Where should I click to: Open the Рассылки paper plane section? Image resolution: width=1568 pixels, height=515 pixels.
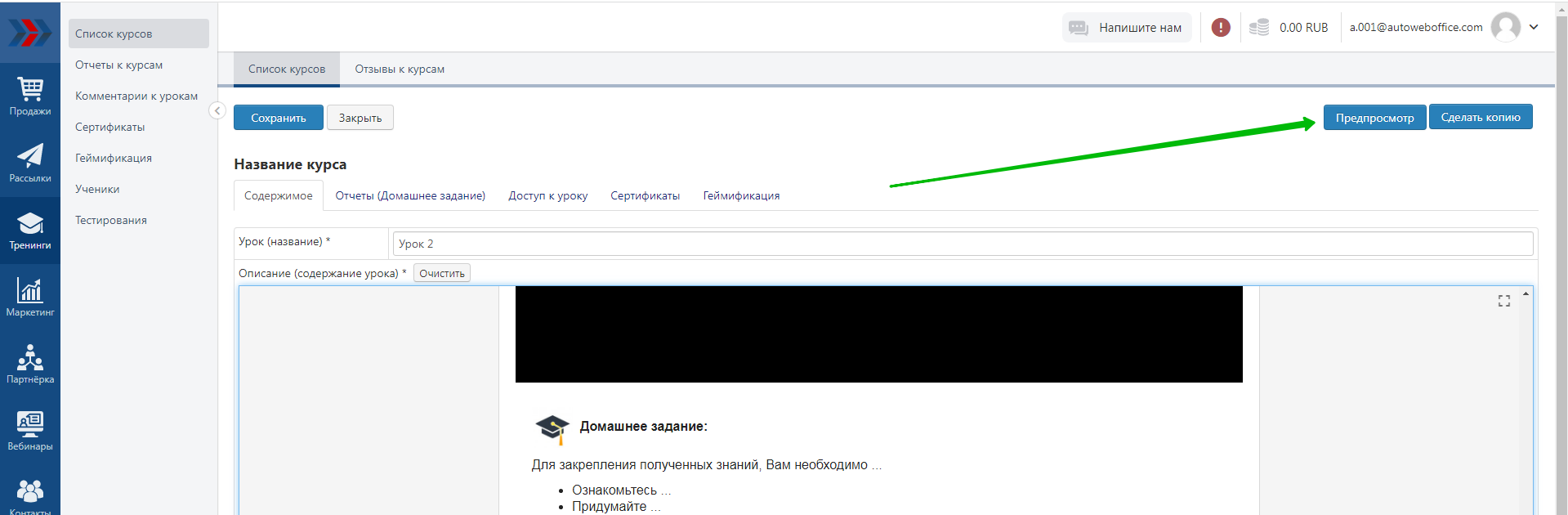click(30, 163)
